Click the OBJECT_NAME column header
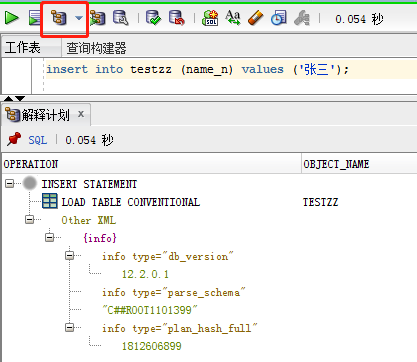This screenshot has width=417, height=362. [x=359, y=164]
